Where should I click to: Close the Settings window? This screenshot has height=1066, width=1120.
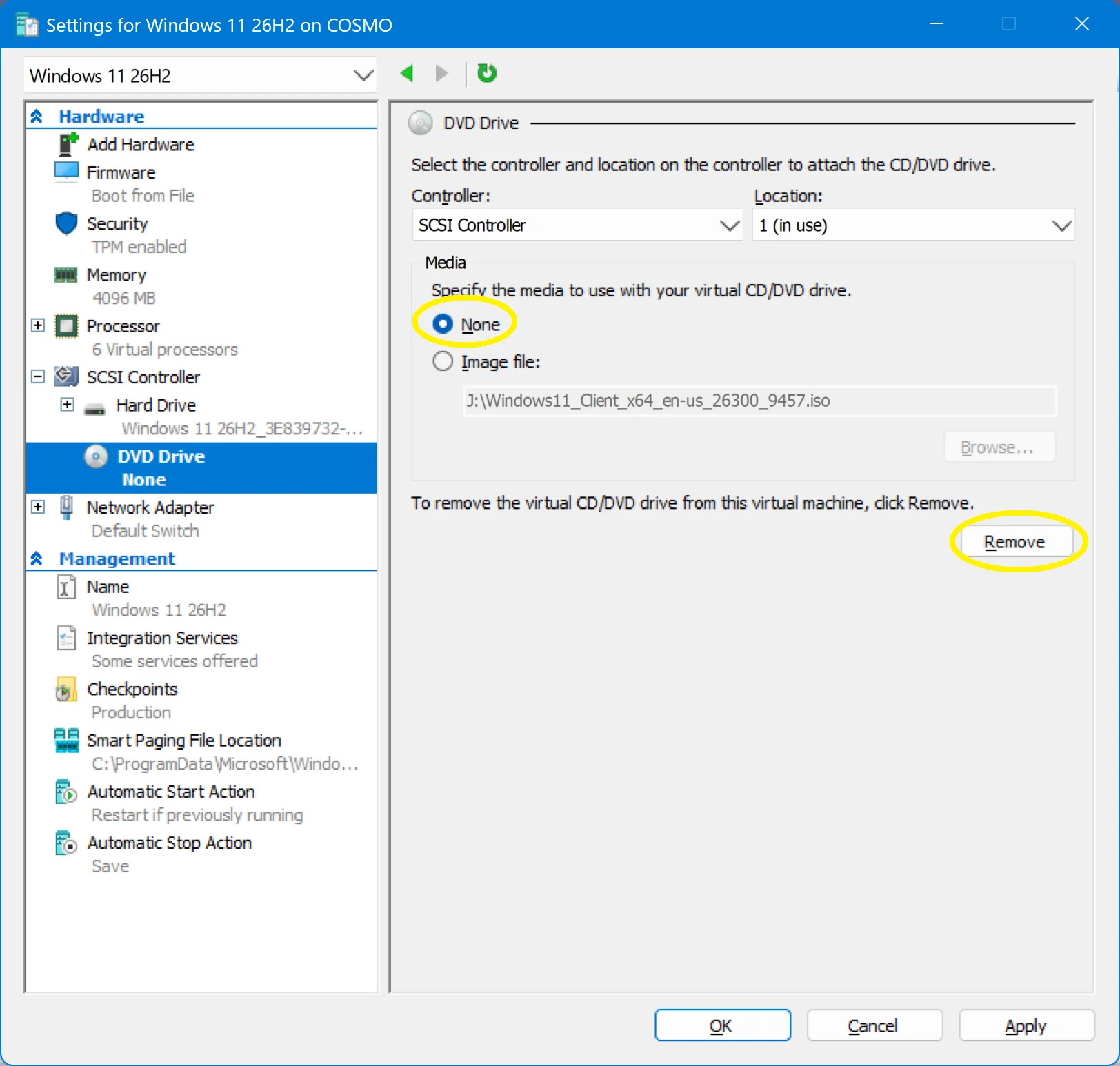[x=1082, y=24]
